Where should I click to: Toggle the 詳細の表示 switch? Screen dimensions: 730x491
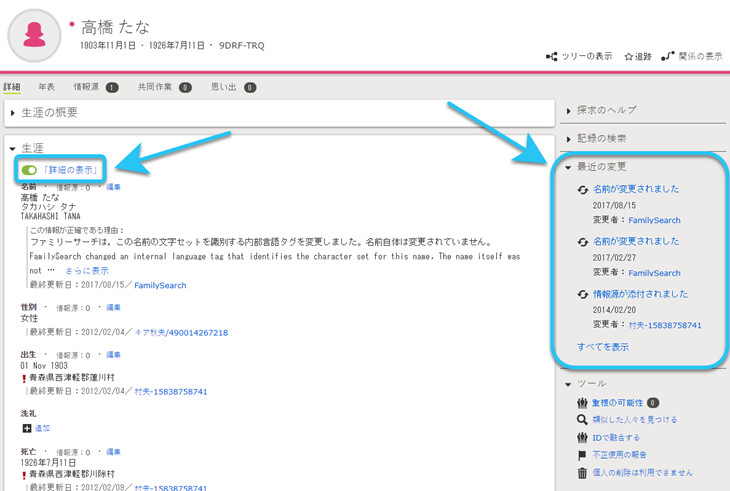pyautogui.click(x=29, y=170)
